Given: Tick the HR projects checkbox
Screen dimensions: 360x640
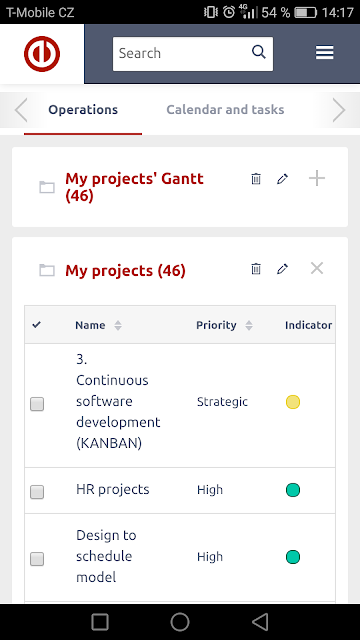Looking at the screenshot, I should 37,491.
